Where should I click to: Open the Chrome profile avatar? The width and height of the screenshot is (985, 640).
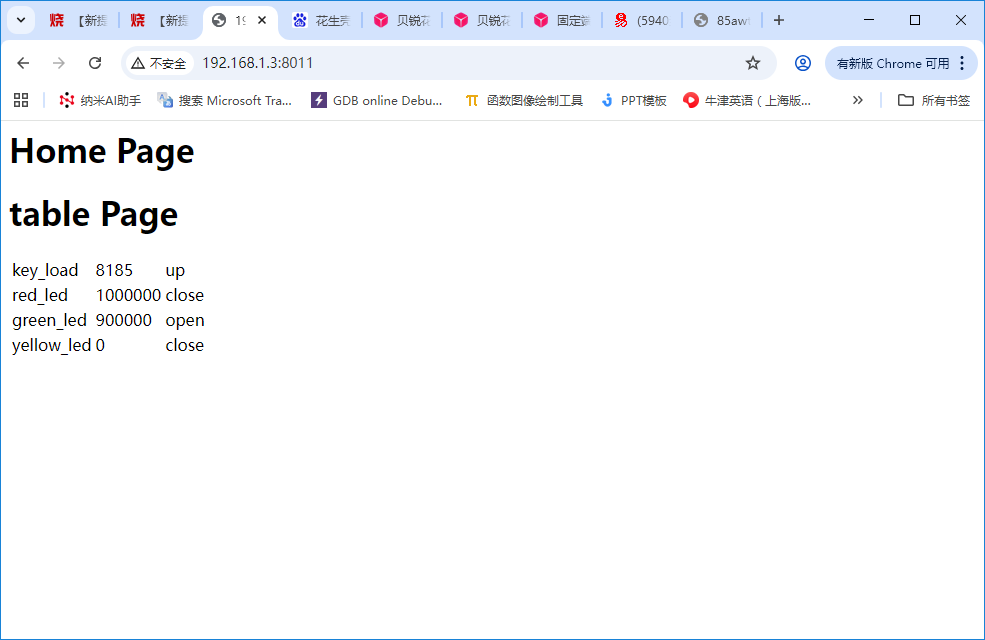(802, 63)
